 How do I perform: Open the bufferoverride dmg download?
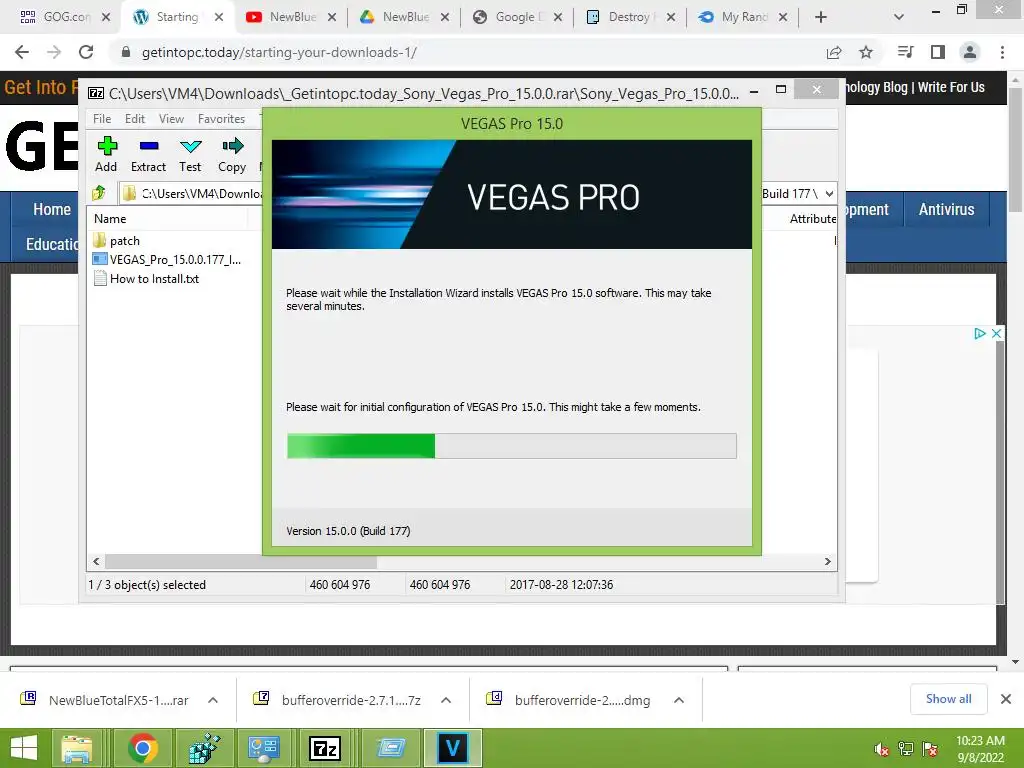tap(569, 700)
